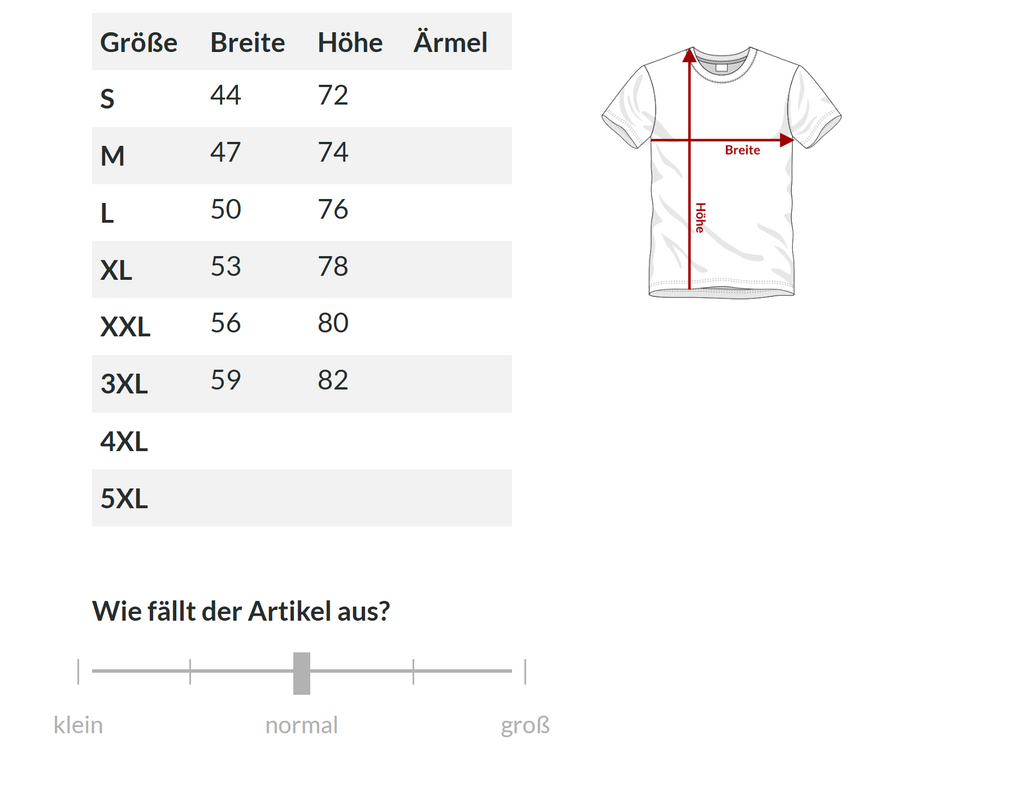This screenshot has width=1024, height=792.
Task: Select the XXL size row
Action: pyautogui.click(x=302, y=326)
